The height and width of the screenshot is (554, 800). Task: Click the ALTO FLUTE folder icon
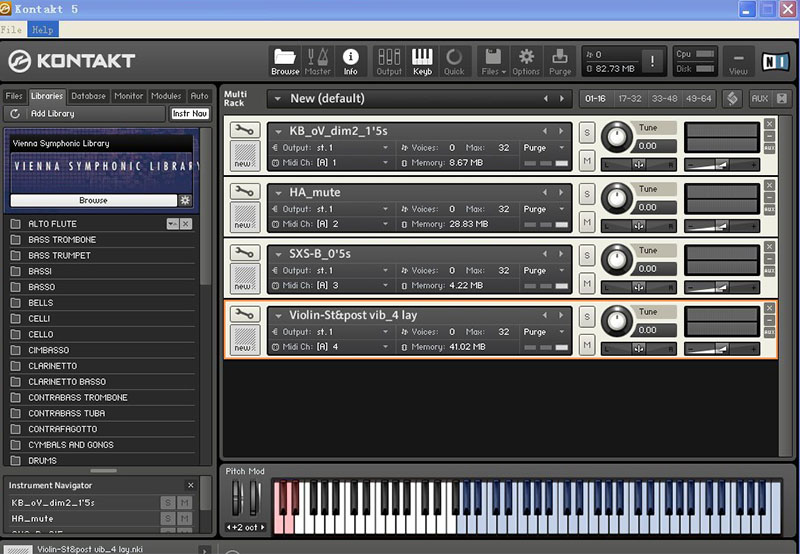[x=16, y=223]
